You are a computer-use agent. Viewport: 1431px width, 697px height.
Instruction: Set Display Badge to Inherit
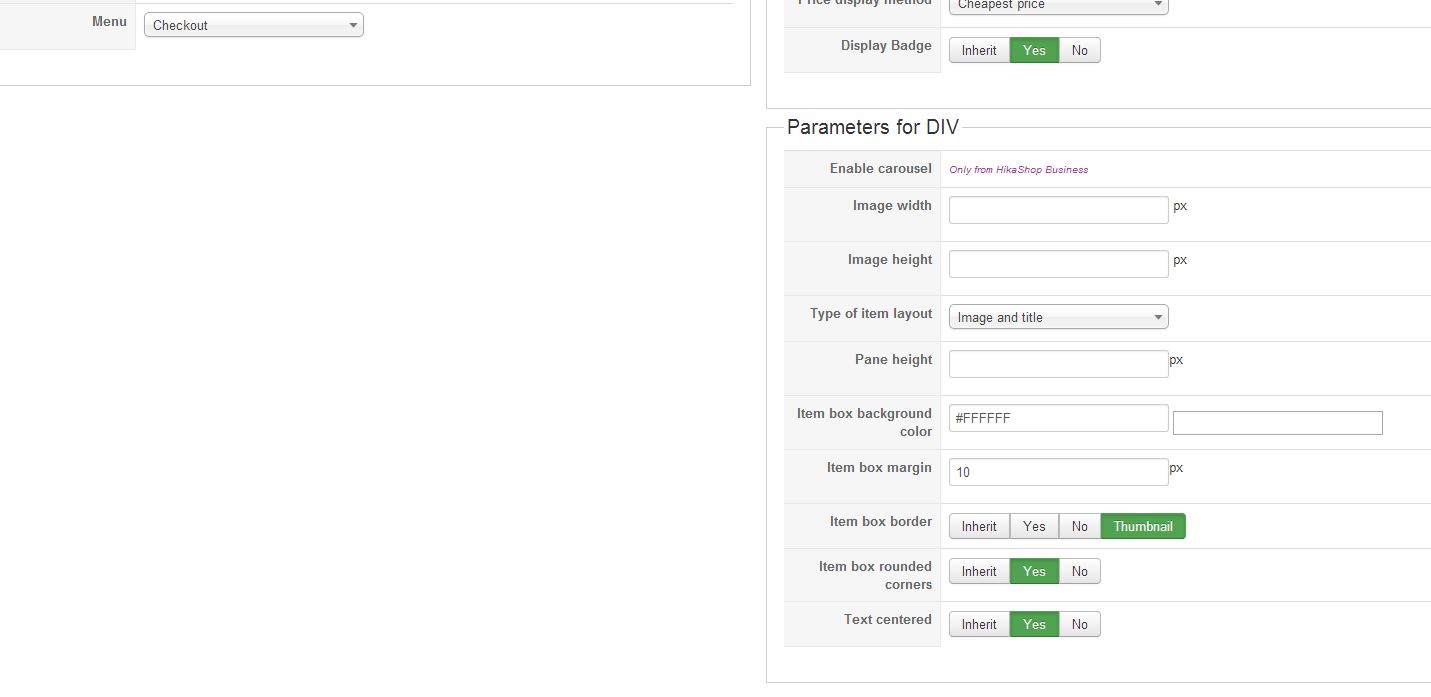[x=979, y=50]
